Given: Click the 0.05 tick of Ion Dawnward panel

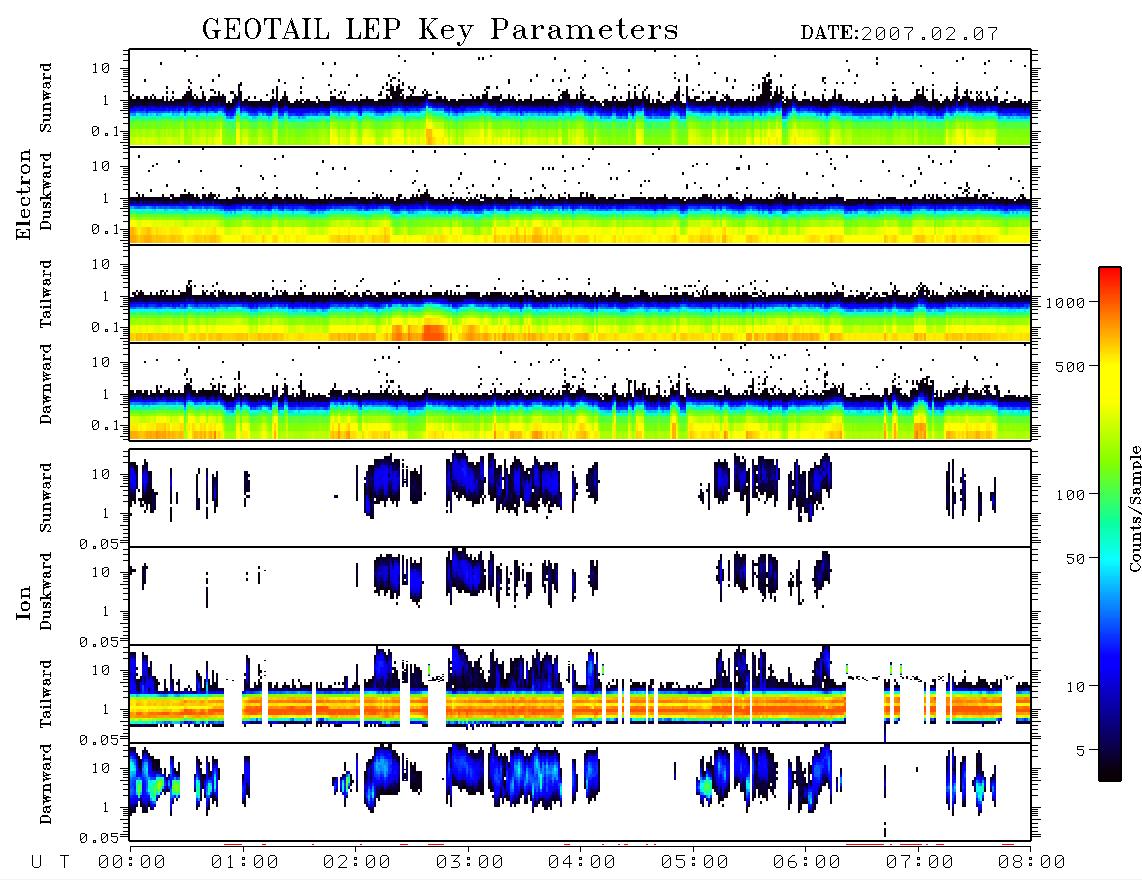Looking at the screenshot, I should pyautogui.click(x=98, y=838).
